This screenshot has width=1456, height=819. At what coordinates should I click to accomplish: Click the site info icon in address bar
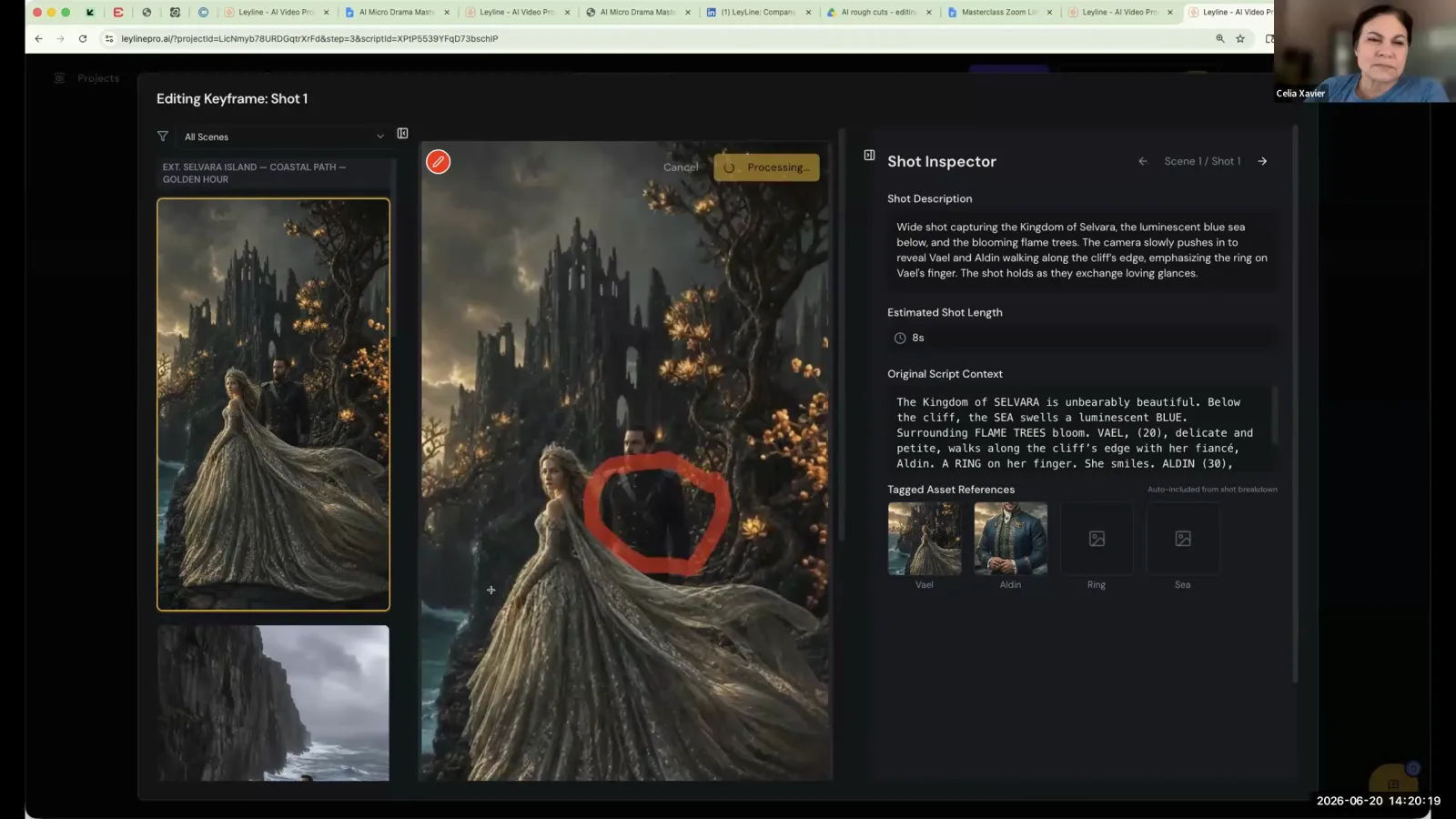[x=109, y=38]
